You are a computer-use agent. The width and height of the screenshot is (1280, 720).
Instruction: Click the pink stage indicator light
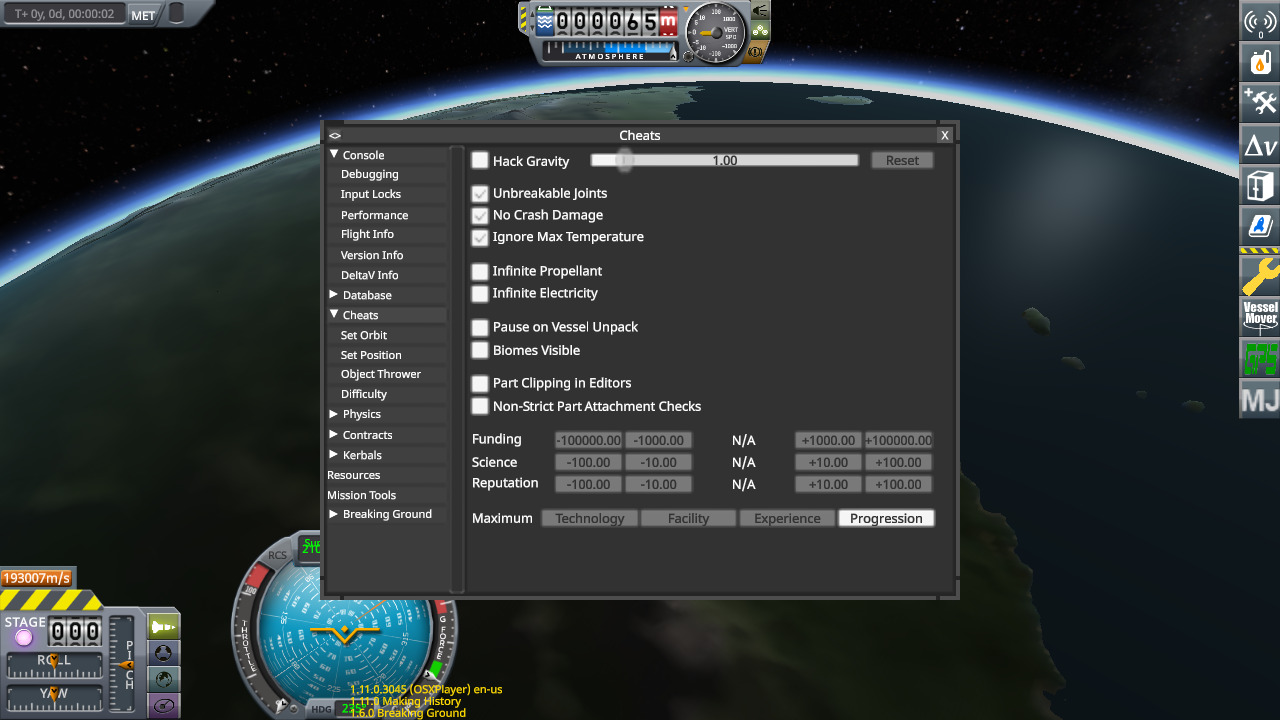(x=24, y=638)
